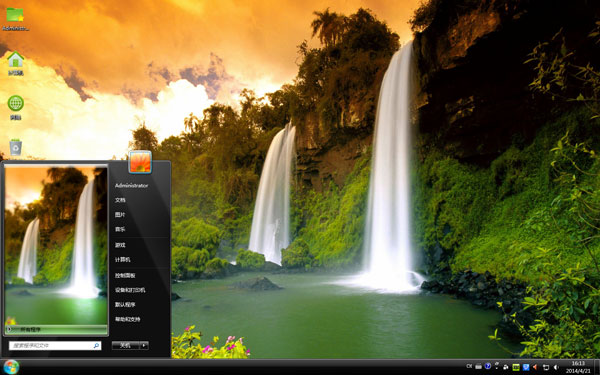Open the white volume speaker icon
600x375 pixels.
tap(556, 367)
